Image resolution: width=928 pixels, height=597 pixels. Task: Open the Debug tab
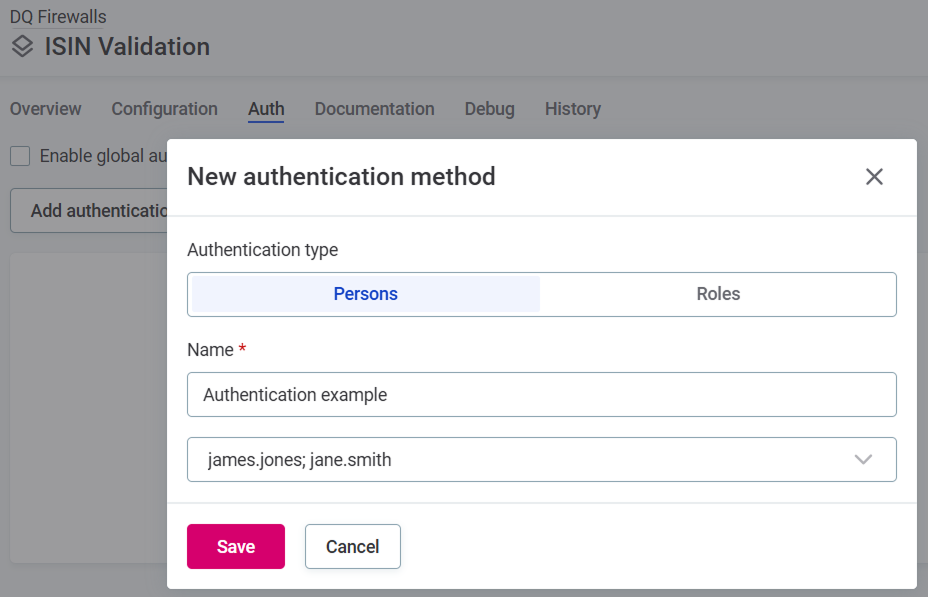[489, 109]
